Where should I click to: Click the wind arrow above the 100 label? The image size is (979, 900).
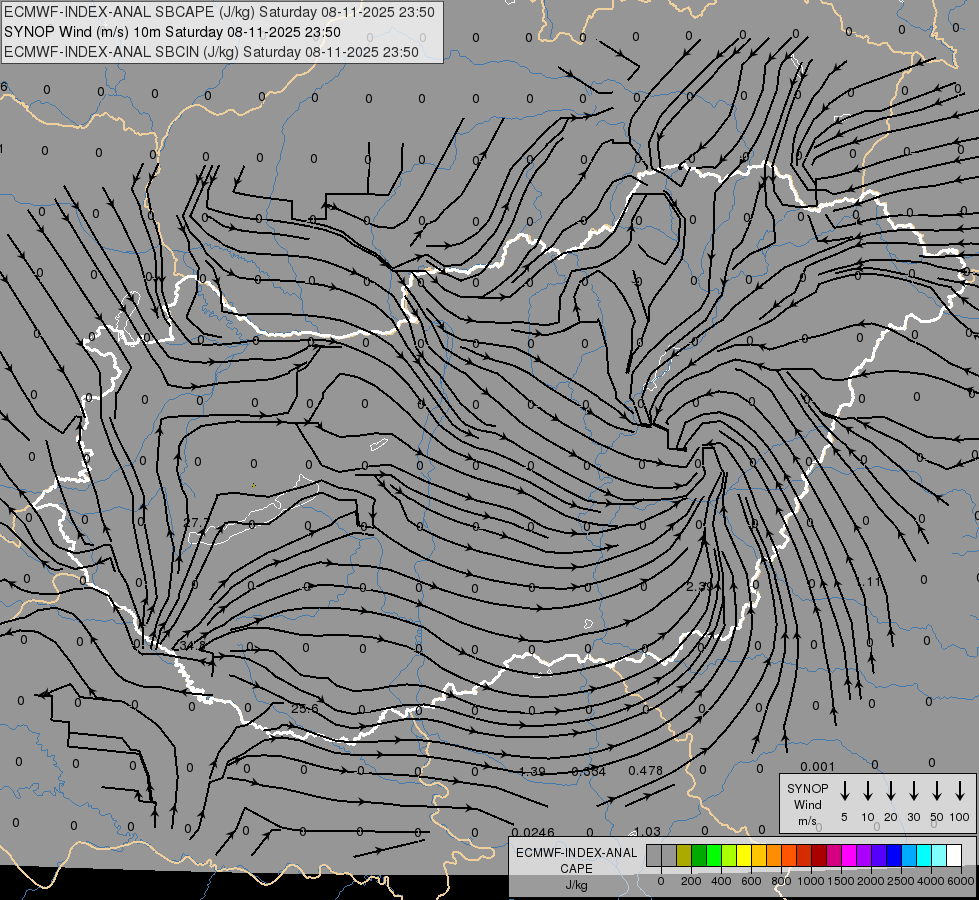pyautogui.click(x=960, y=791)
